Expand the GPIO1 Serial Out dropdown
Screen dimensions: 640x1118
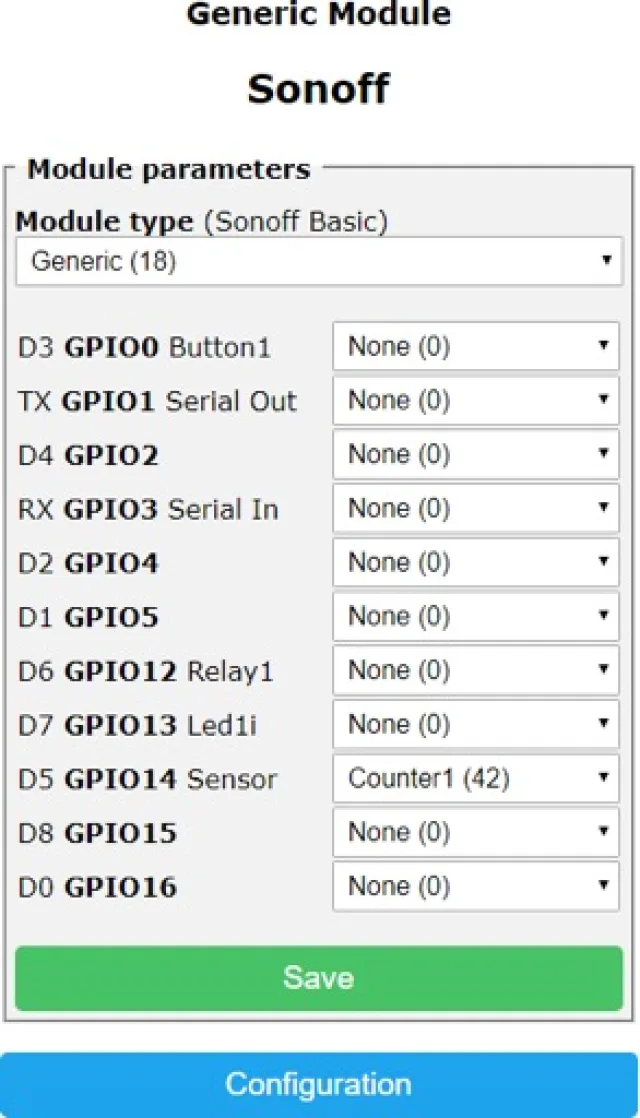(476, 401)
